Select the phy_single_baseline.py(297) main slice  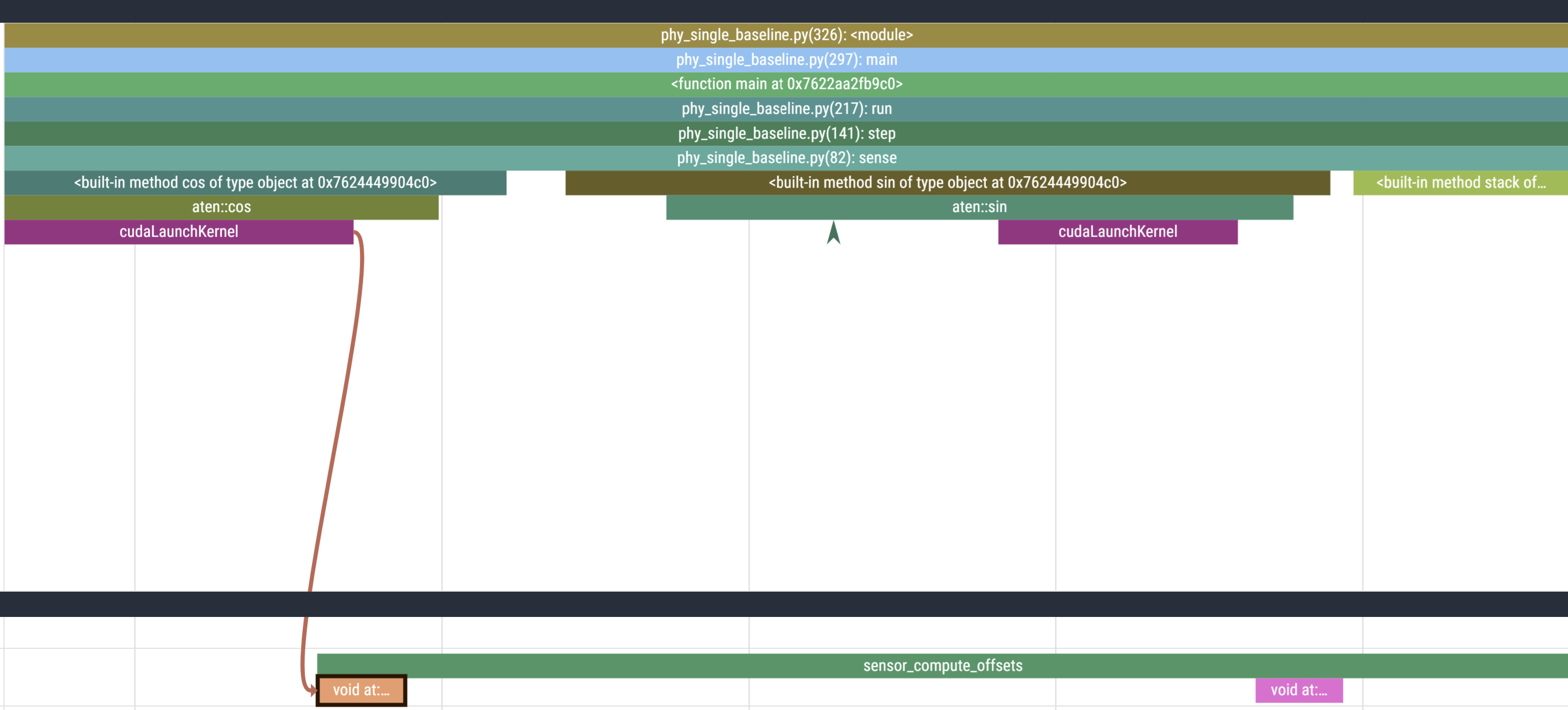(x=787, y=60)
